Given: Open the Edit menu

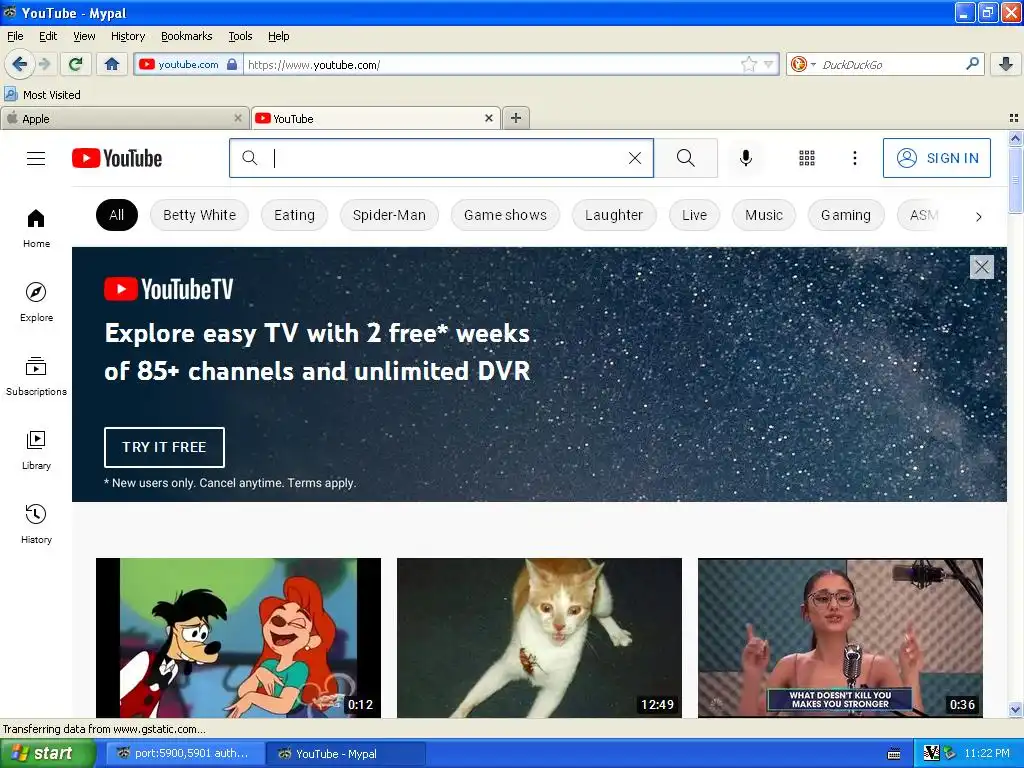Looking at the screenshot, I should 48,36.
